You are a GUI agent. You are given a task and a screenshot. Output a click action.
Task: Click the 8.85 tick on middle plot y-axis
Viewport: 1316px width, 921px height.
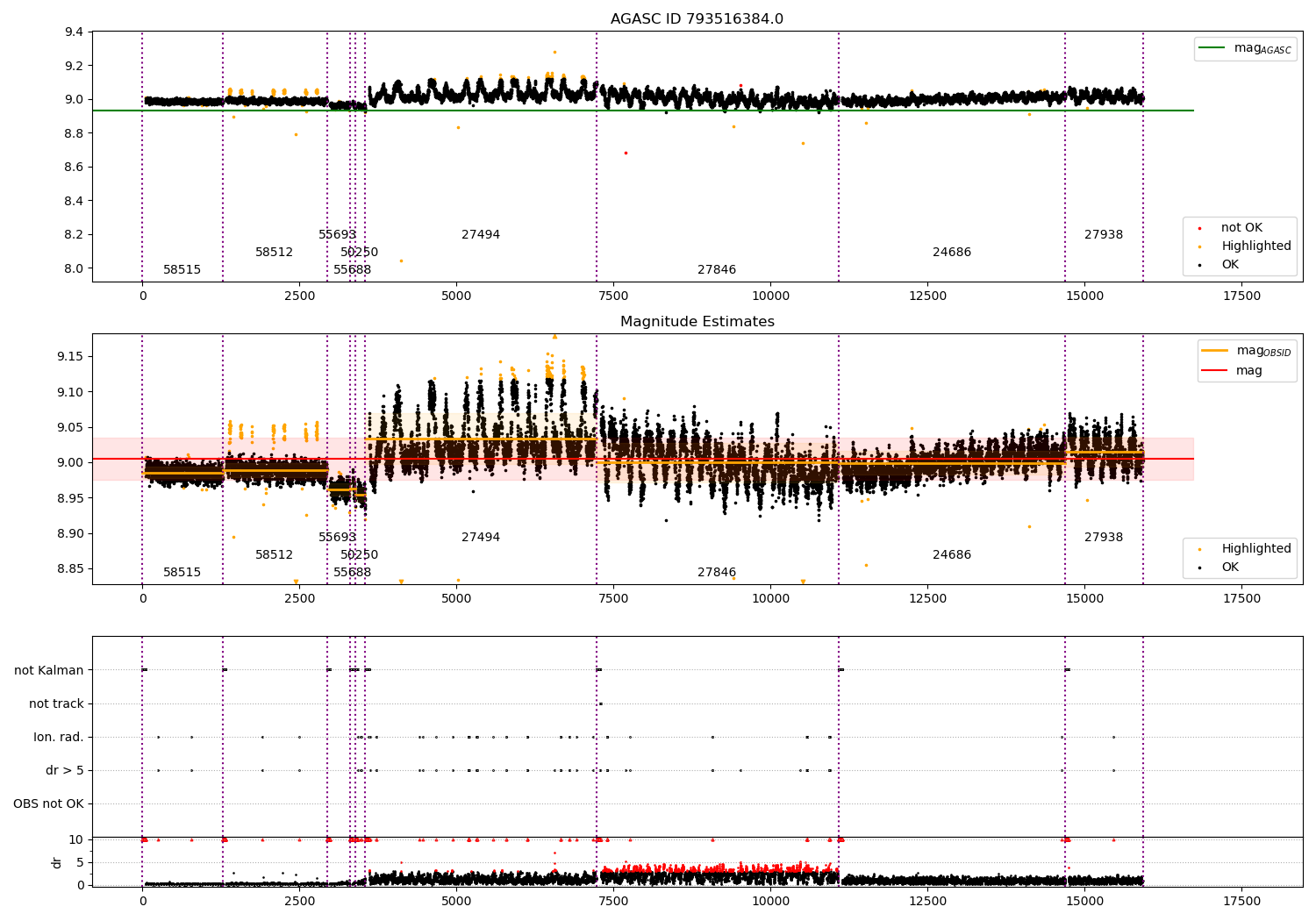70,568
